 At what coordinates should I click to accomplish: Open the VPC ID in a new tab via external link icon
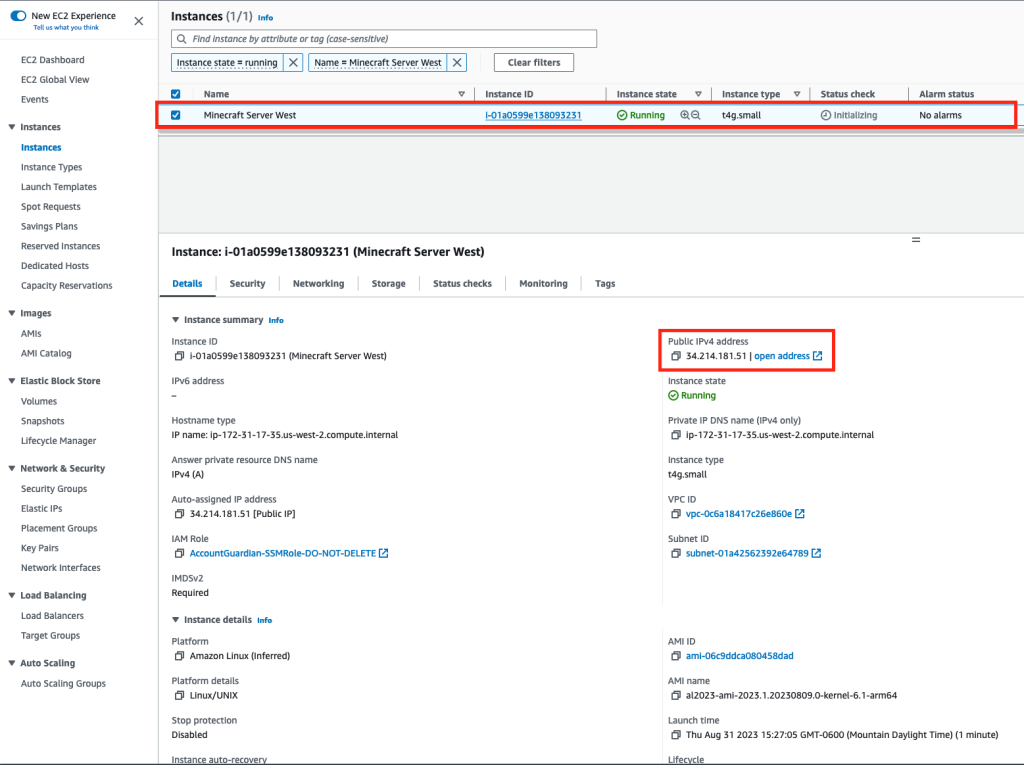pos(801,514)
